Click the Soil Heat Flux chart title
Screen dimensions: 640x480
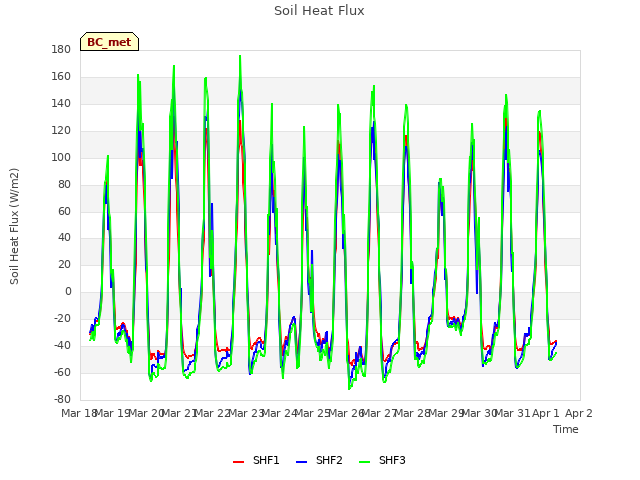pos(319,11)
